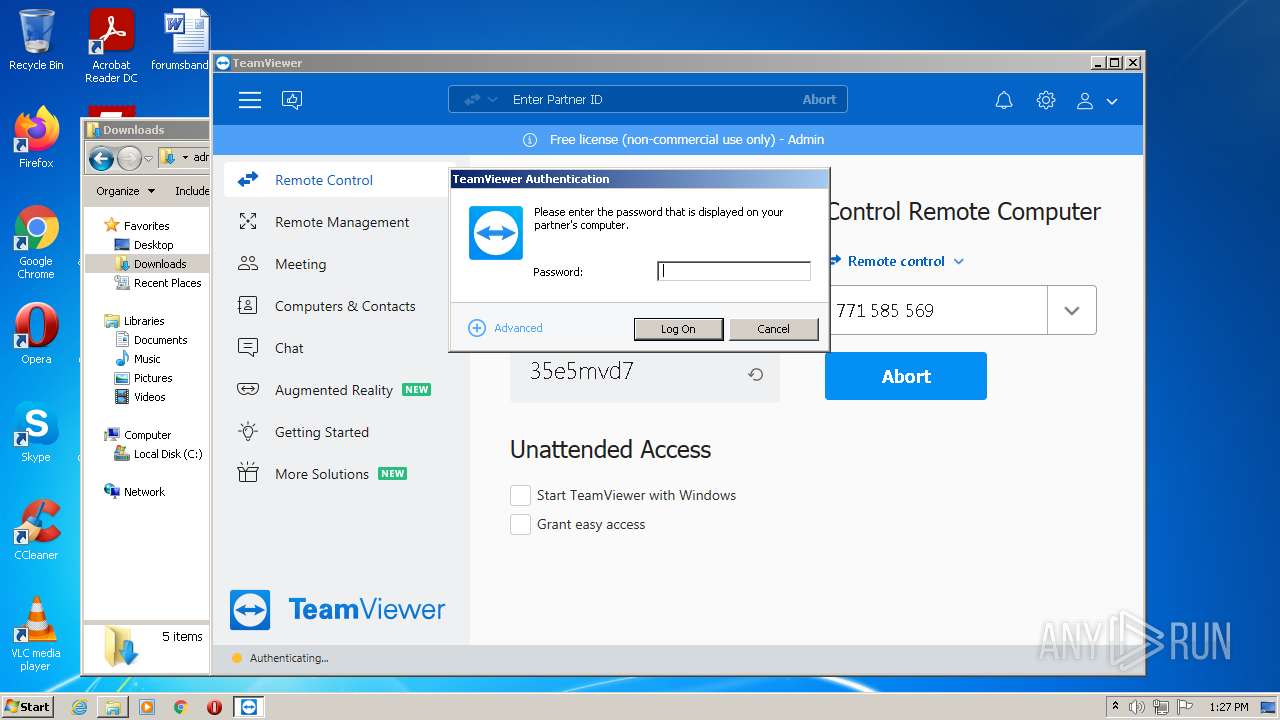Select the VLC media player desktop icon

tap(36, 634)
